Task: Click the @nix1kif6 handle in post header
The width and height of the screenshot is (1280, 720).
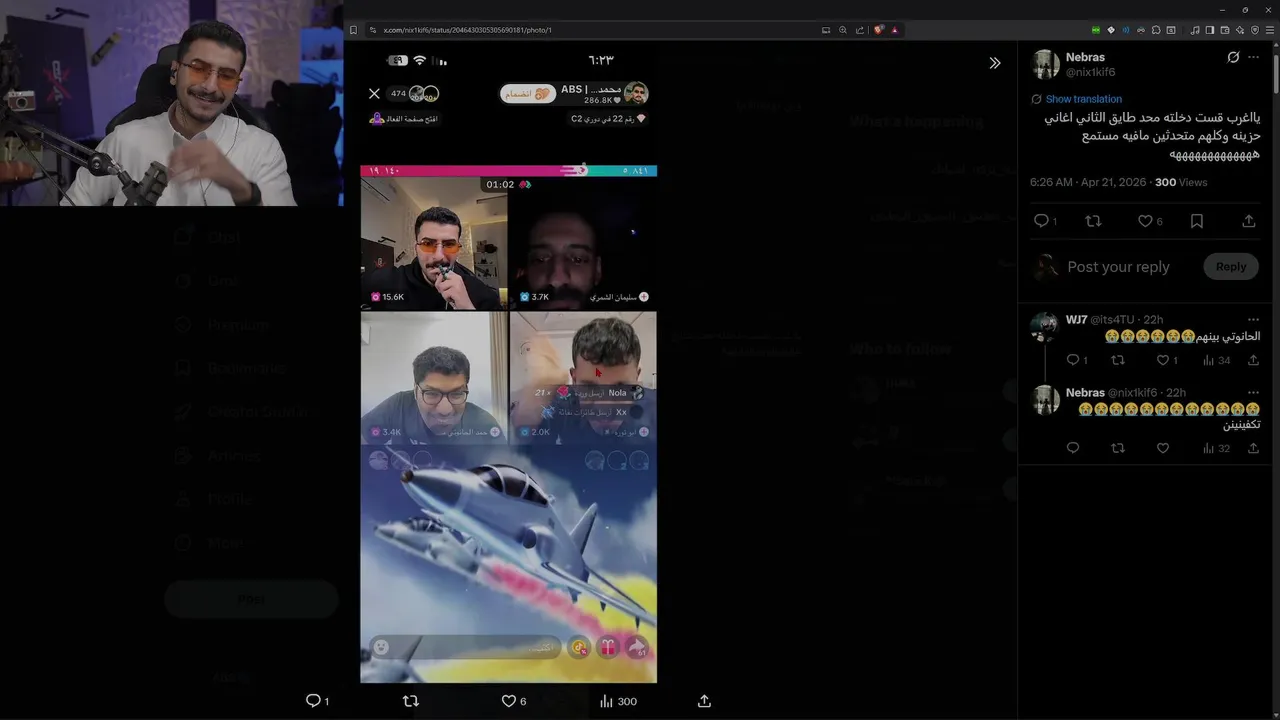Action: tap(1090, 72)
